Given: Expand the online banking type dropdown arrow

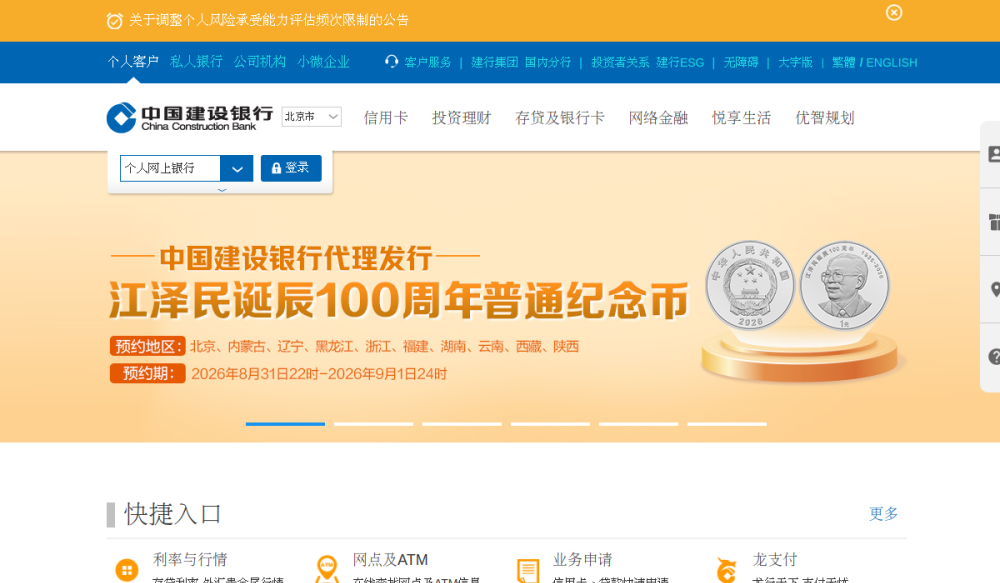Looking at the screenshot, I should (x=237, y=168).
